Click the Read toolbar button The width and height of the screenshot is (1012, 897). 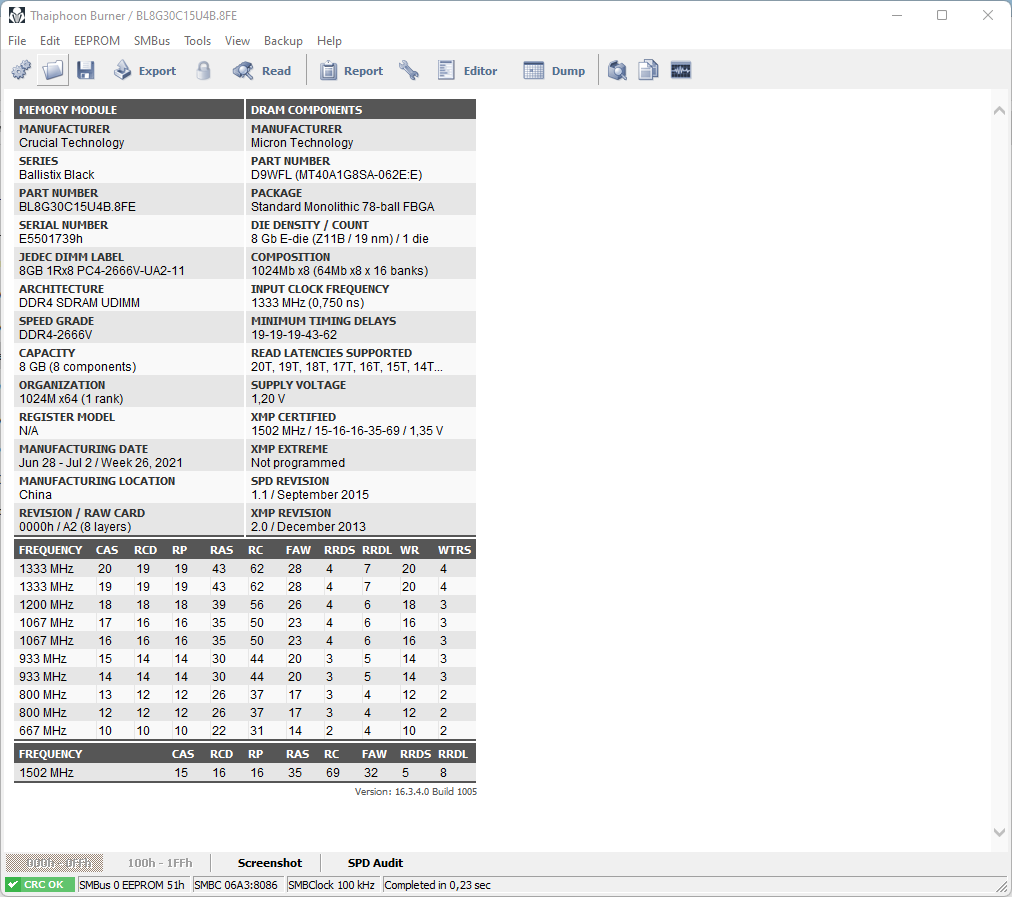[262, 70]
